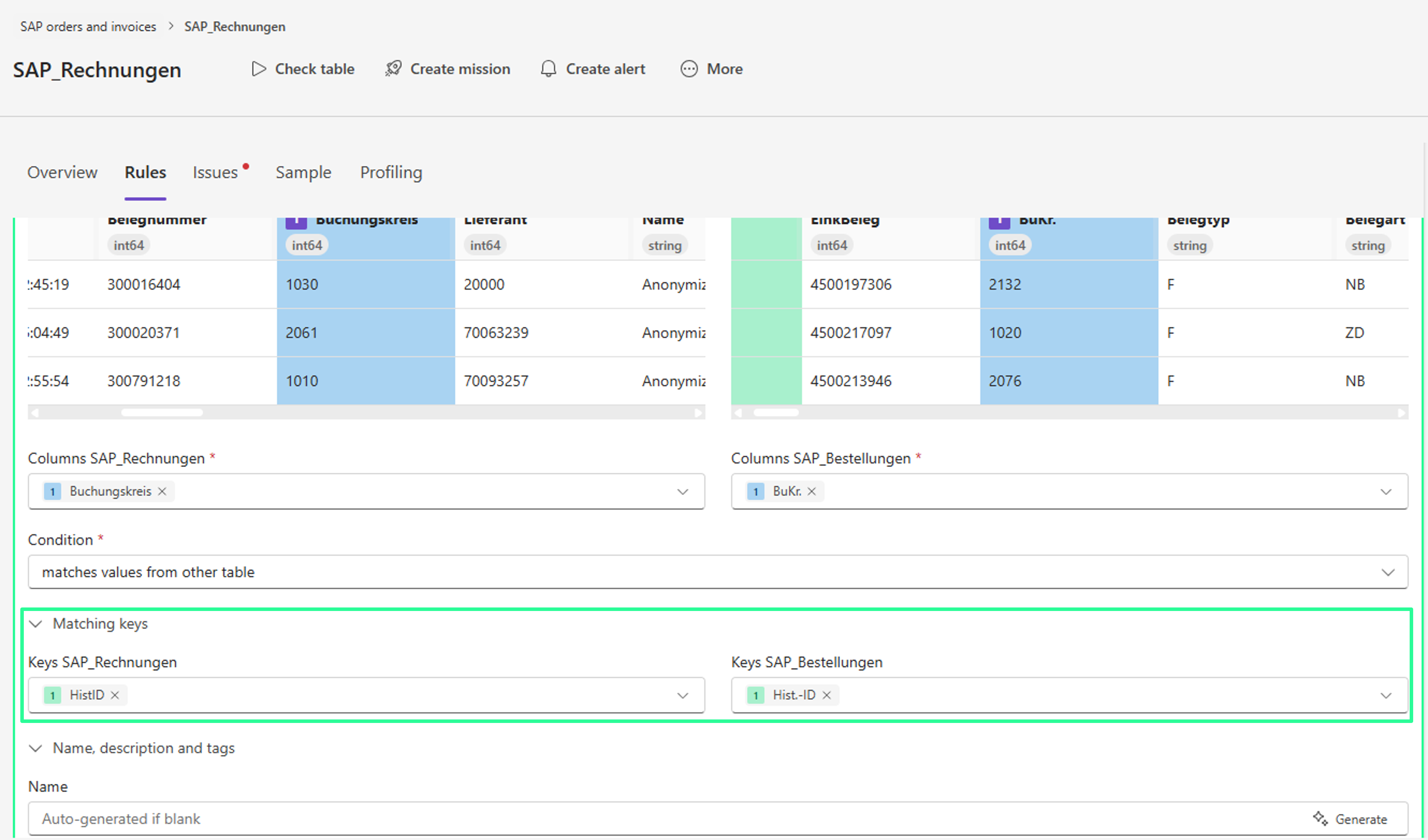Collapse Name, description and tags section
Image resolution: width=1428 pixels, height=840 pixels.
pyautogui.click(x=36, y=748)
